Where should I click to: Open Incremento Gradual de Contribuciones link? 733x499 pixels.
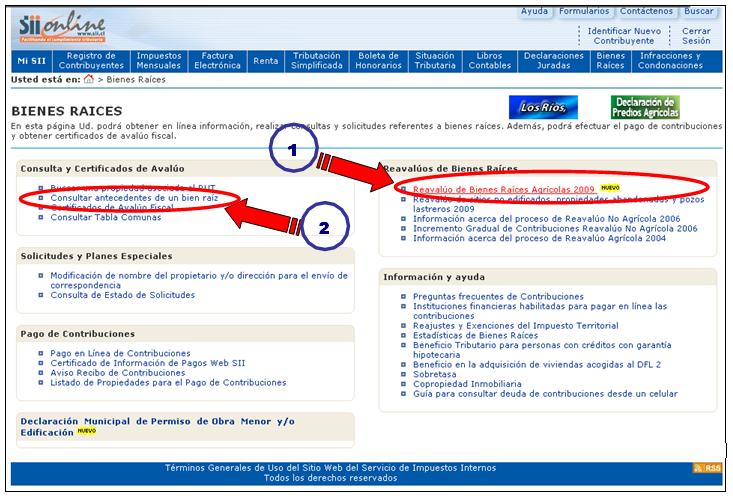point(555,229)
